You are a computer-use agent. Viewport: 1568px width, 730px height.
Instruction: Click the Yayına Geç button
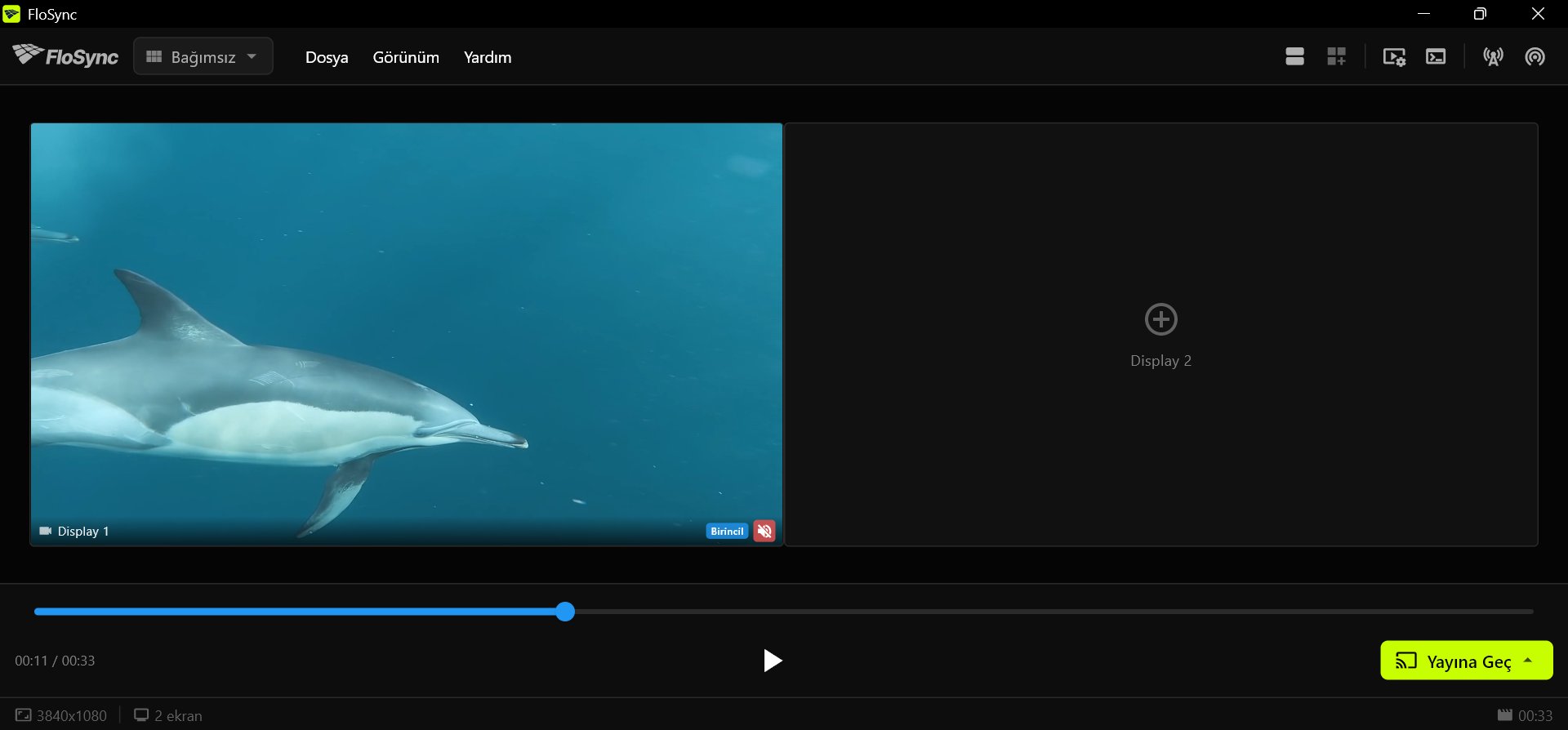point(1467,660)
